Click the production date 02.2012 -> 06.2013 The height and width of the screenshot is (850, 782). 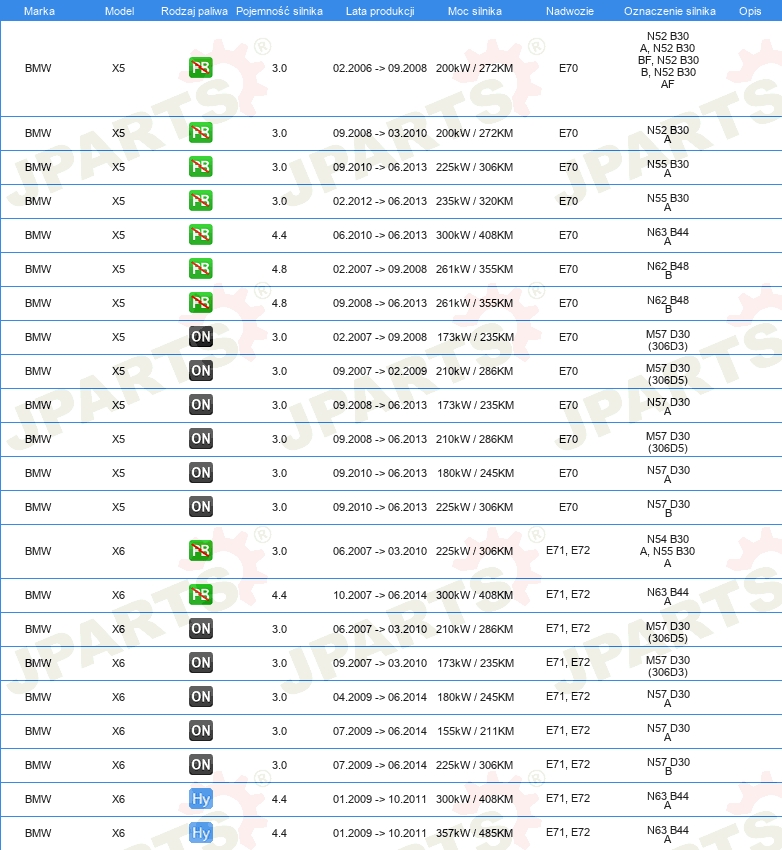coord(380,201)
